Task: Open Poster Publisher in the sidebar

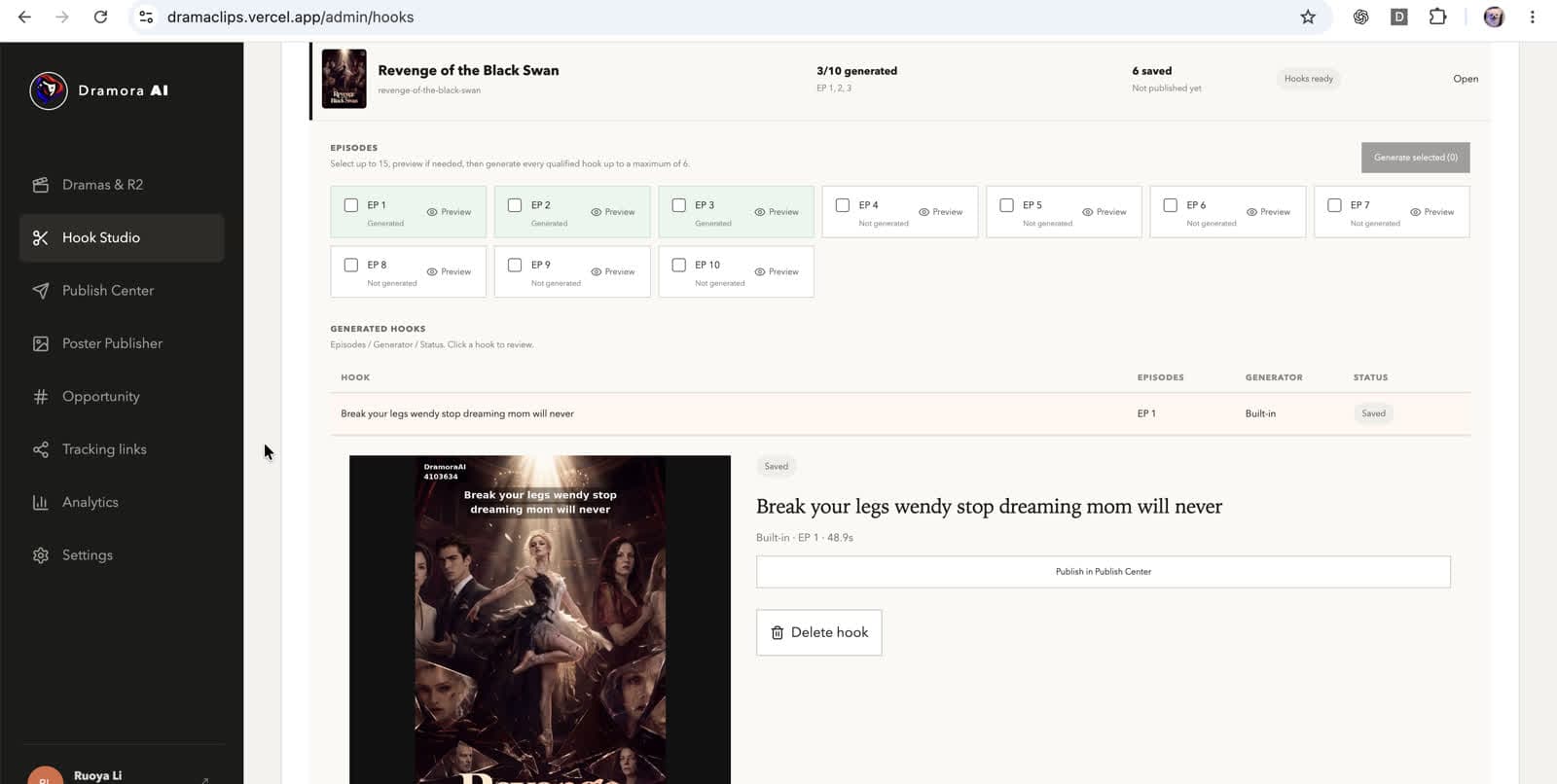Action: [x=122, y=343]
